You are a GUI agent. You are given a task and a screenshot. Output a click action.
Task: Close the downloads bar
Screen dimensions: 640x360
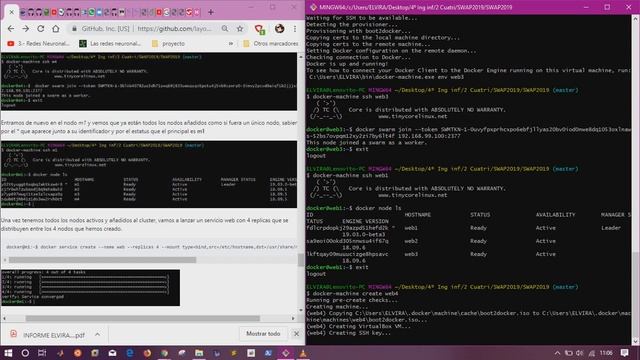(296, 334)
